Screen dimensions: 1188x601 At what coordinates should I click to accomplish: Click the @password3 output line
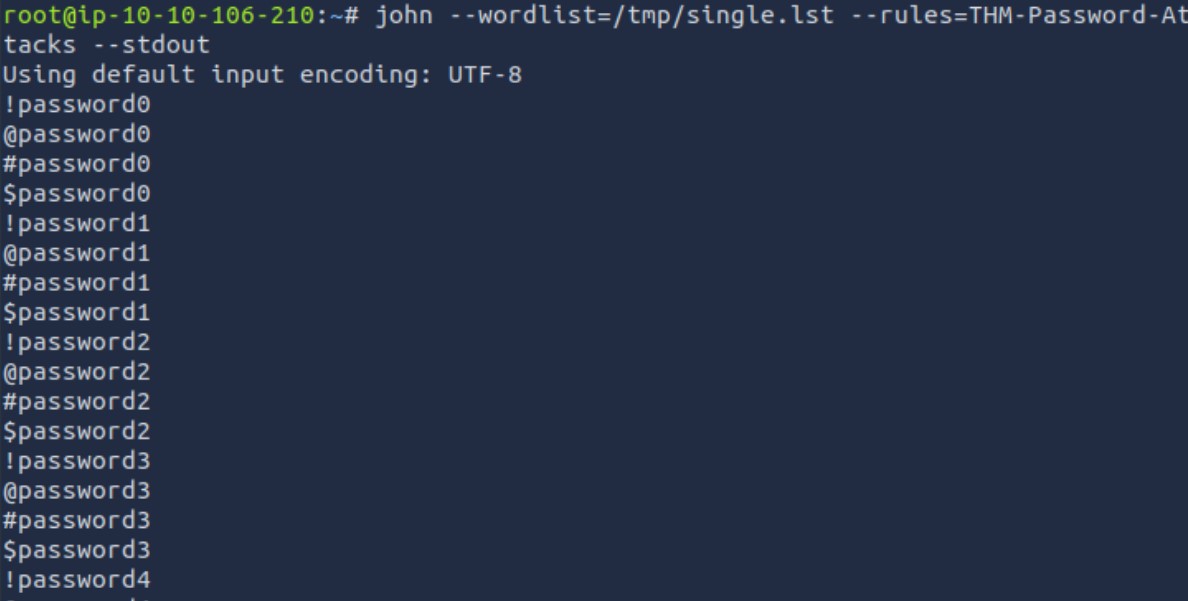tap(77, 491)
